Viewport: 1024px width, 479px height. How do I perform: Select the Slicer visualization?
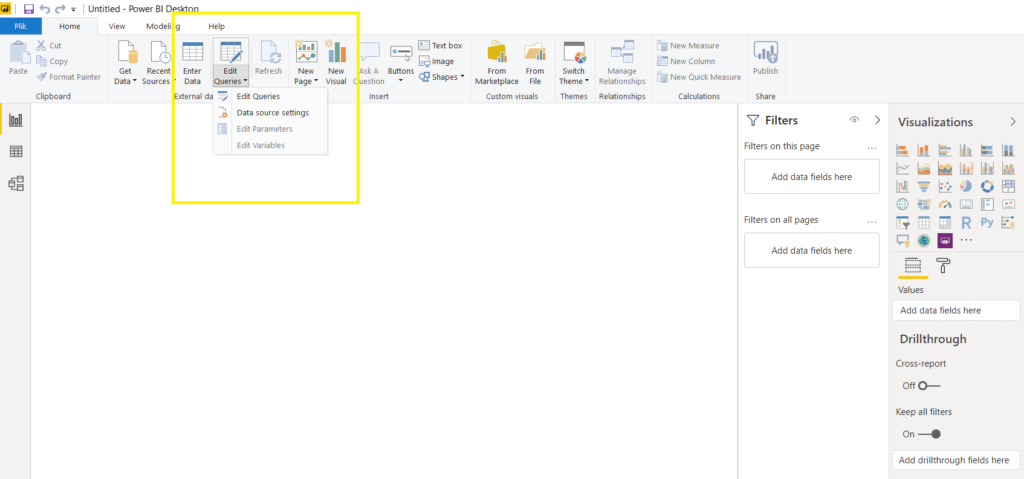tap(903, 223)
